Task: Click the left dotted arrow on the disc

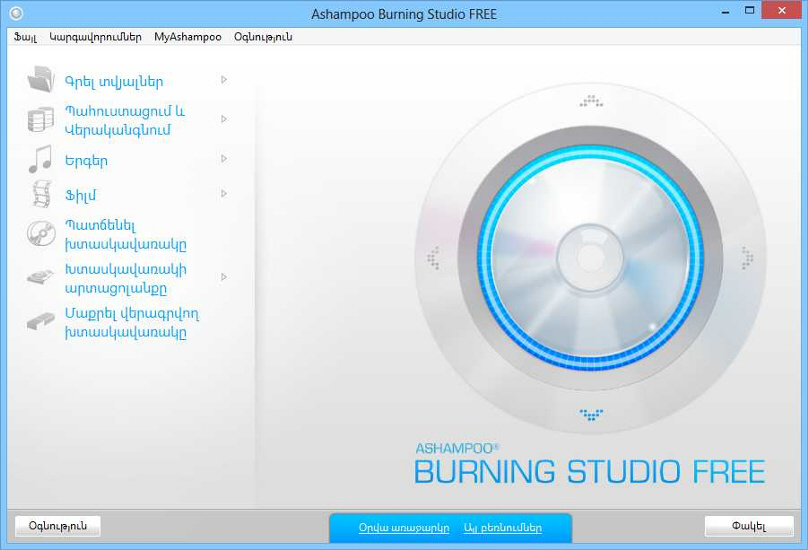Action: tap(433, 258)
